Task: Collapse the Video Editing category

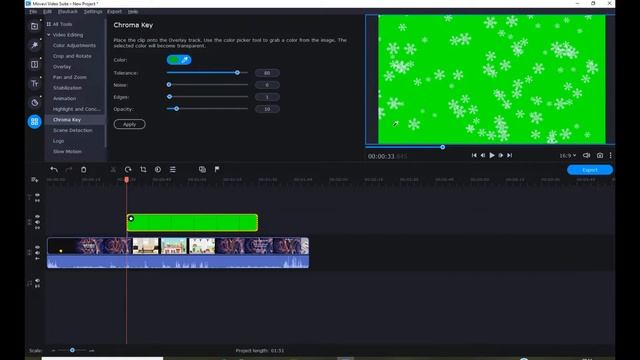Action: coord(49,35)
